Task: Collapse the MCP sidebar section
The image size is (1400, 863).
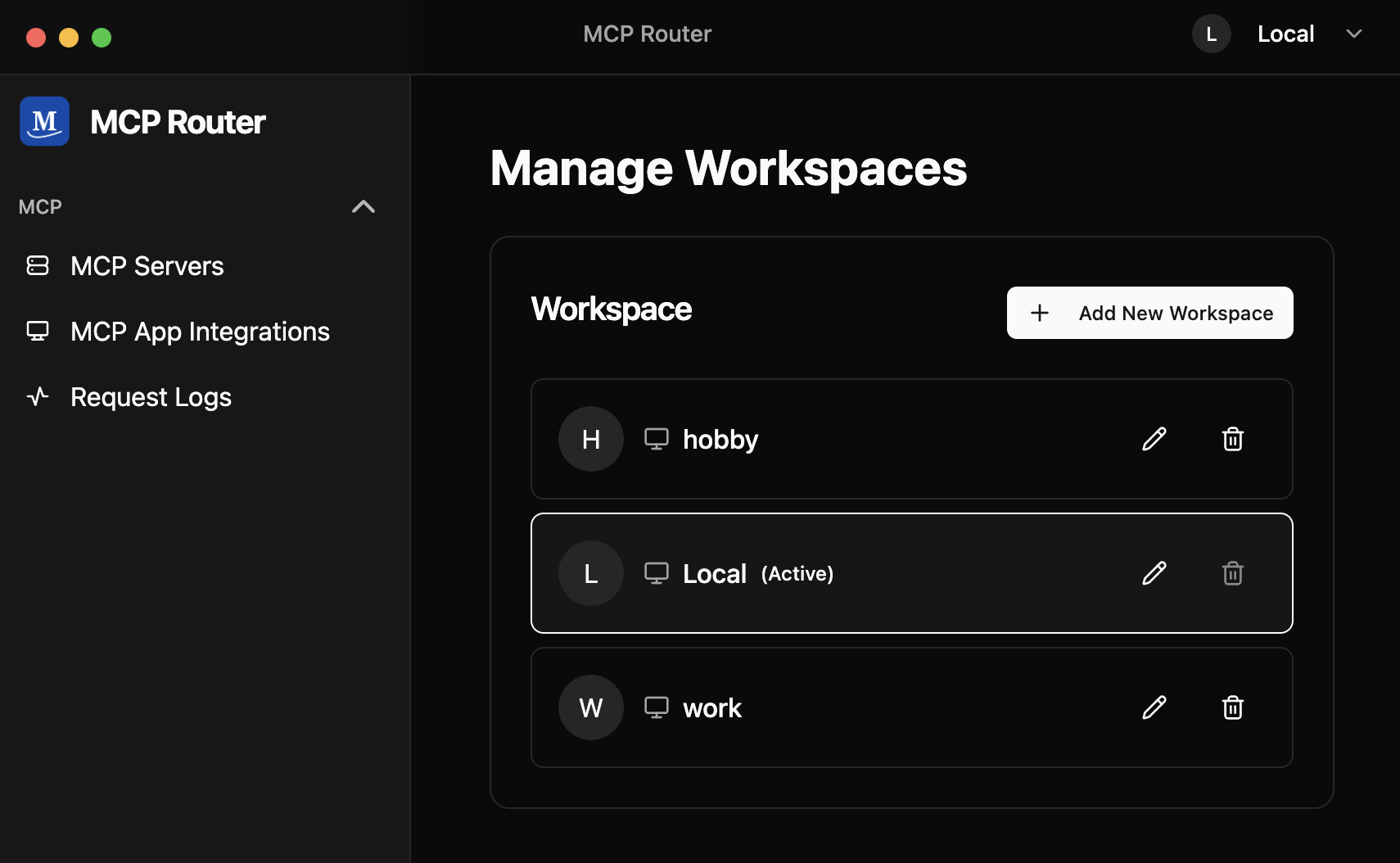Action: (363, 206)
